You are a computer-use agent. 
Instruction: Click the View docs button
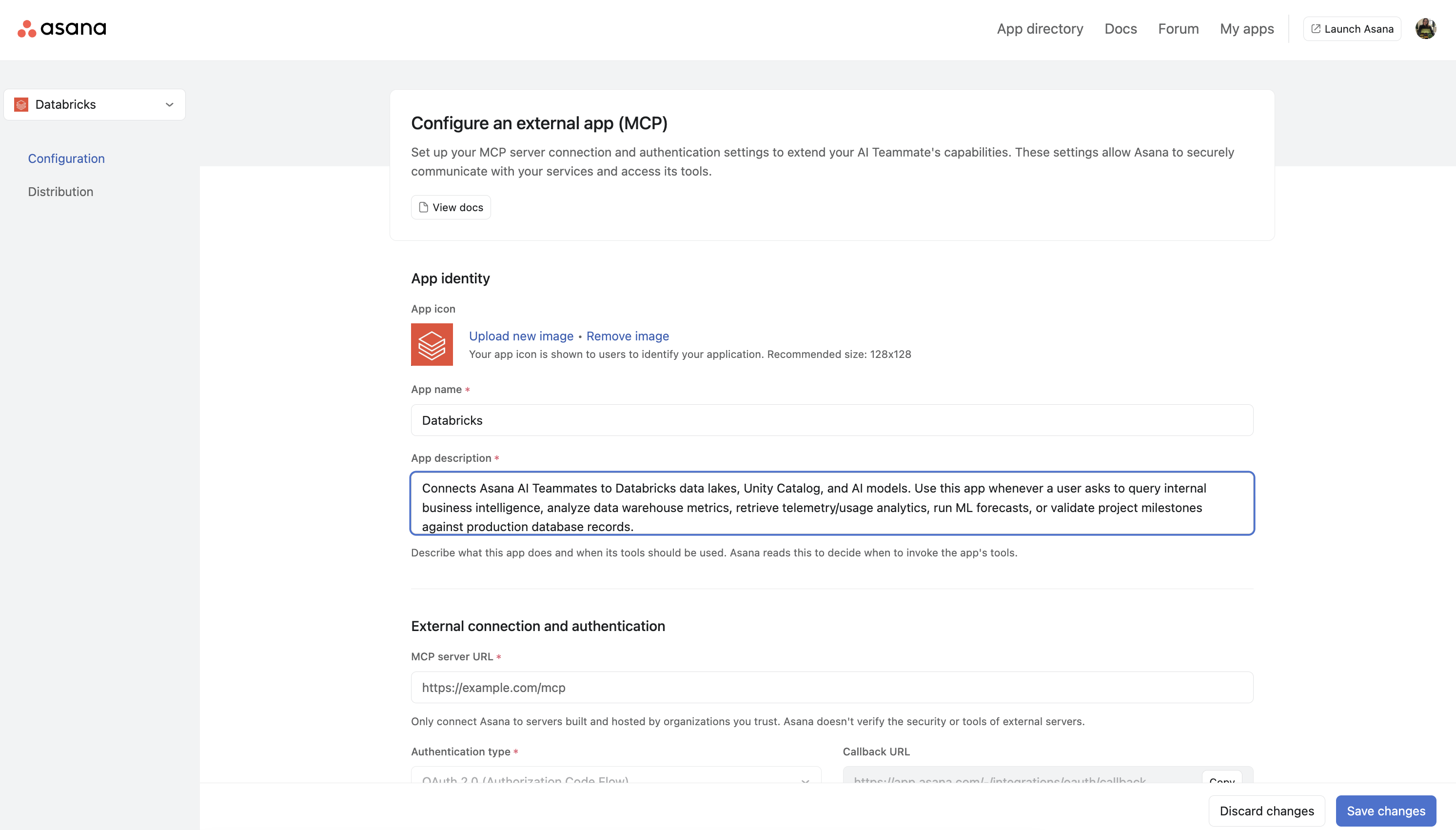(451, 208)
